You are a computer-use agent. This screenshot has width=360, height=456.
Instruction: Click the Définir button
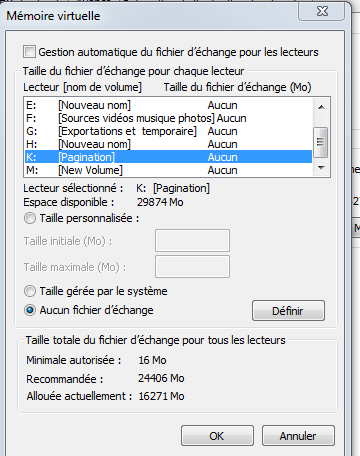pos(288,311)
